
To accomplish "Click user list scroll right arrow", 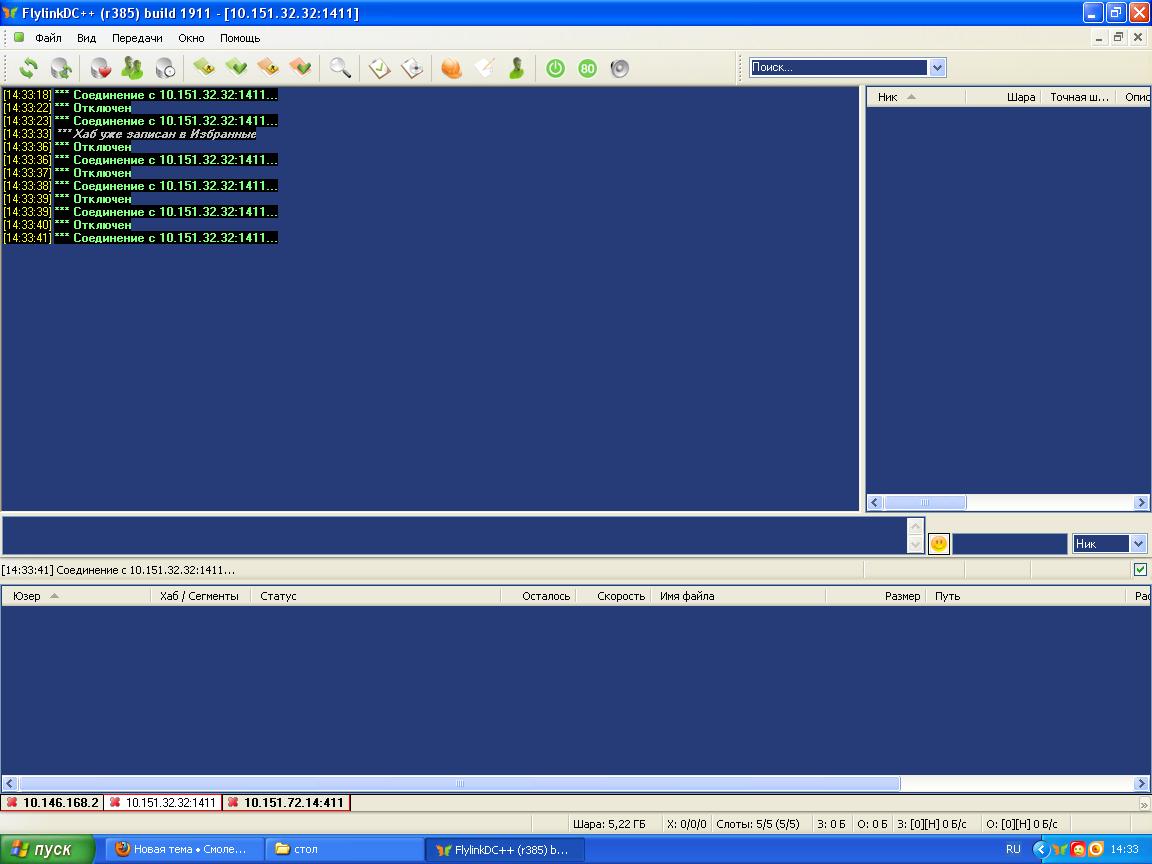I will coord(1141,503).
